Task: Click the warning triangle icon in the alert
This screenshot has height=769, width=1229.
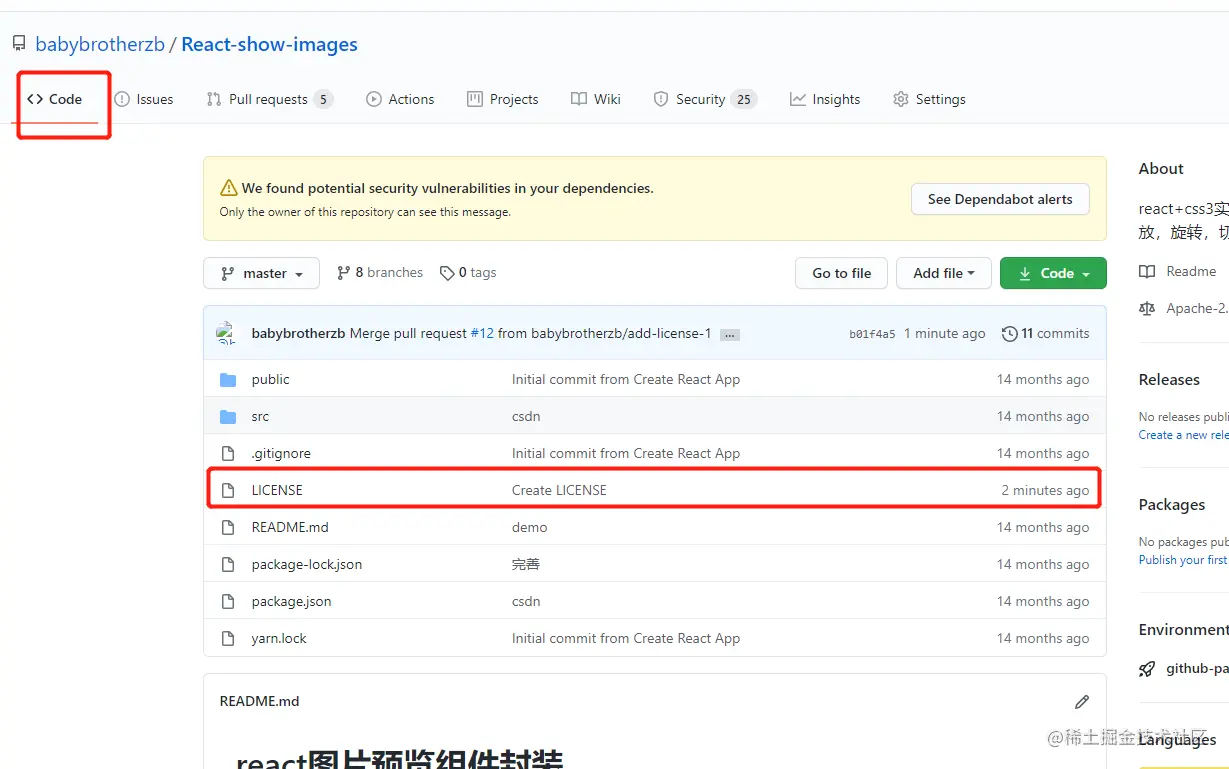Action: pos(229,188)
